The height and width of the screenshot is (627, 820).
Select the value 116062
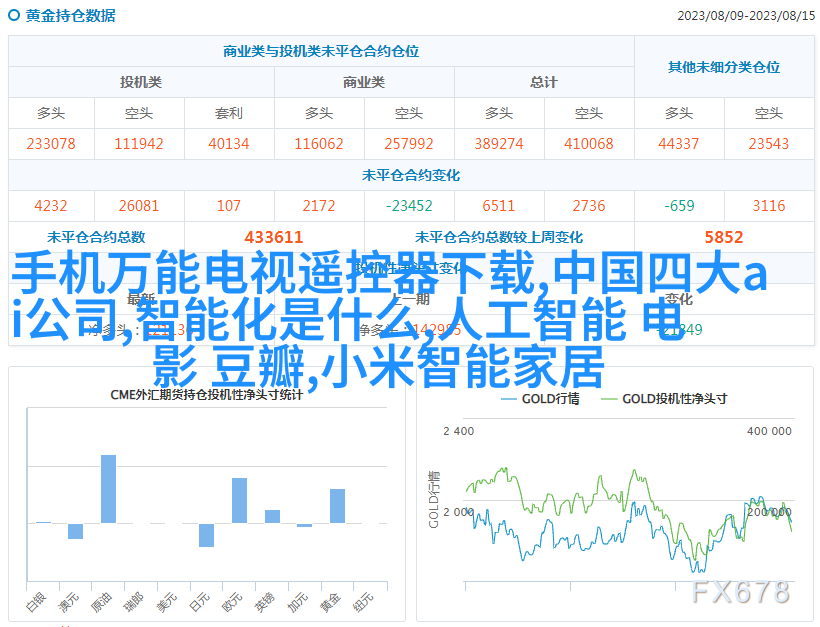click(319, 144)
